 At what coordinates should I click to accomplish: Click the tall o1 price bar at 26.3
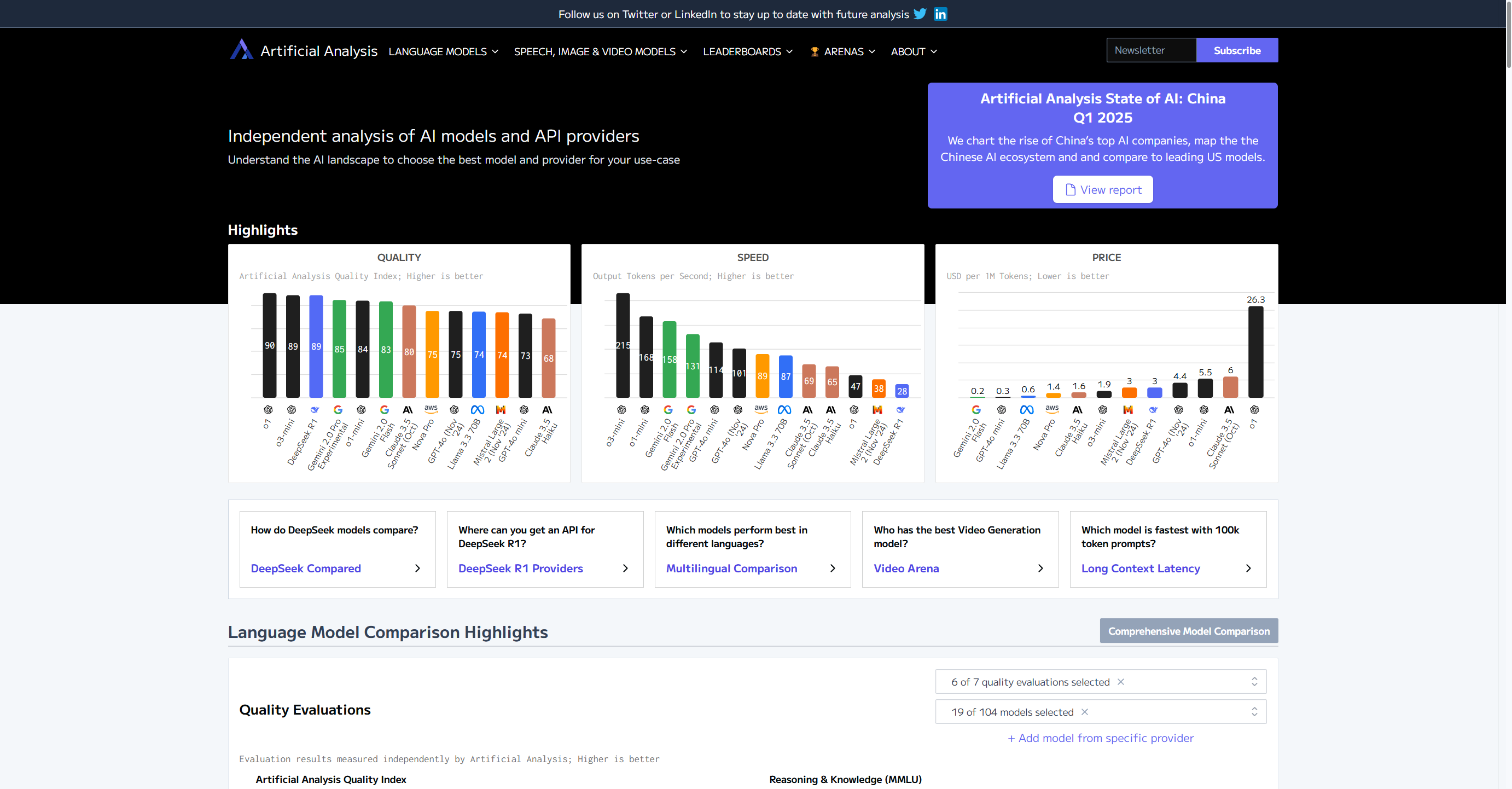coord(1255,352)
